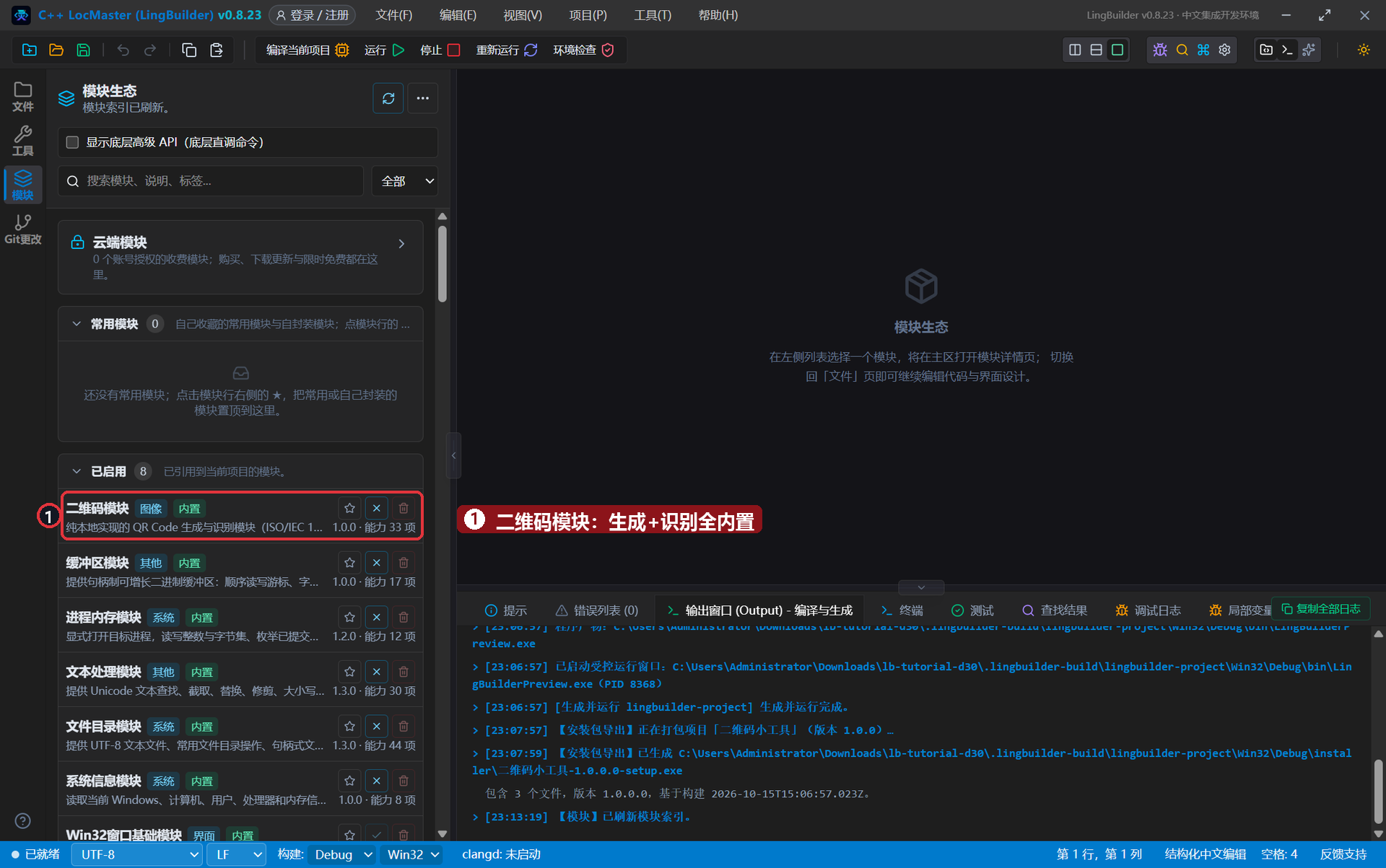The width and height of the screenshot is (1386, 868).
Task: Enable 显示底层高级 API checkbox
Action: click(x=72, y=142)
